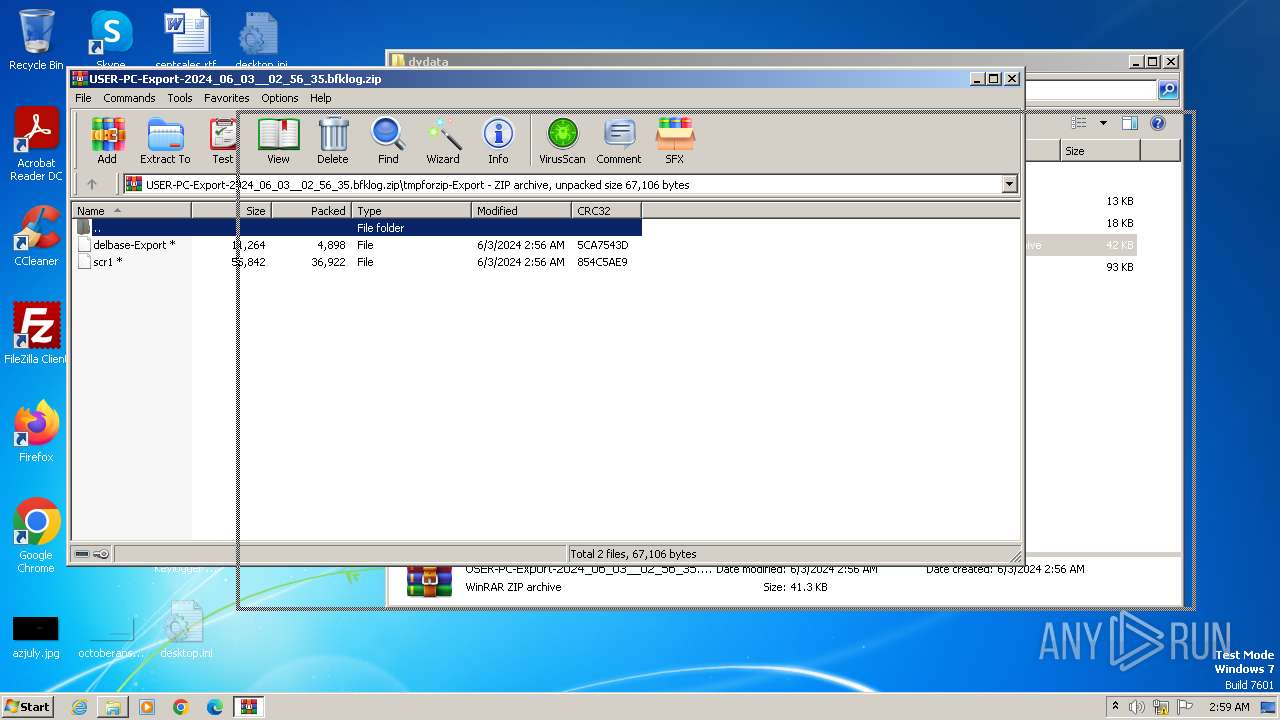The image size is (1280, 720).
Task: Click the Test toolbar icon
Action: 222,140
